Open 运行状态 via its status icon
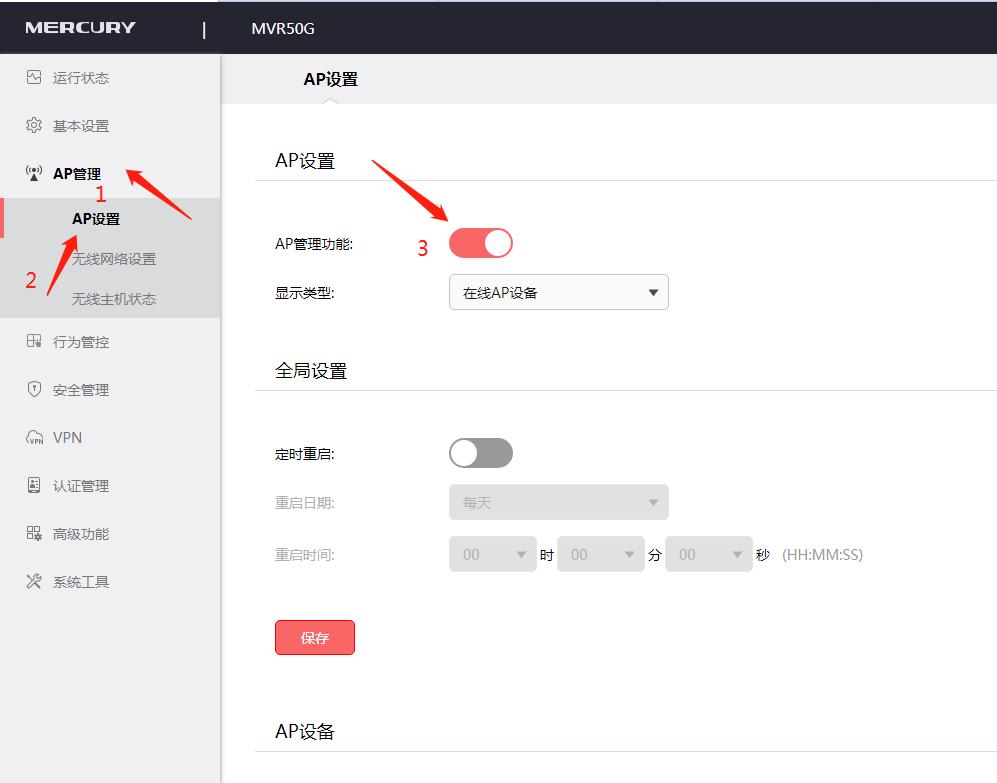The height and width of the screenshot is (783, 997). point(32,77)
